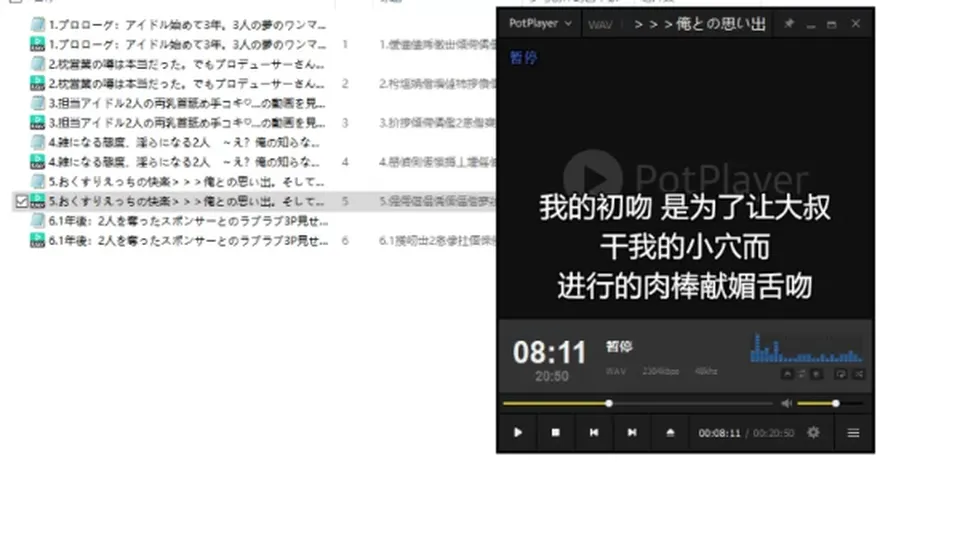Image resolution: width=960 pixels, height=544 pixels.
Task: Click the document icon of 6.1年後 text file
Action: [38, 220]
